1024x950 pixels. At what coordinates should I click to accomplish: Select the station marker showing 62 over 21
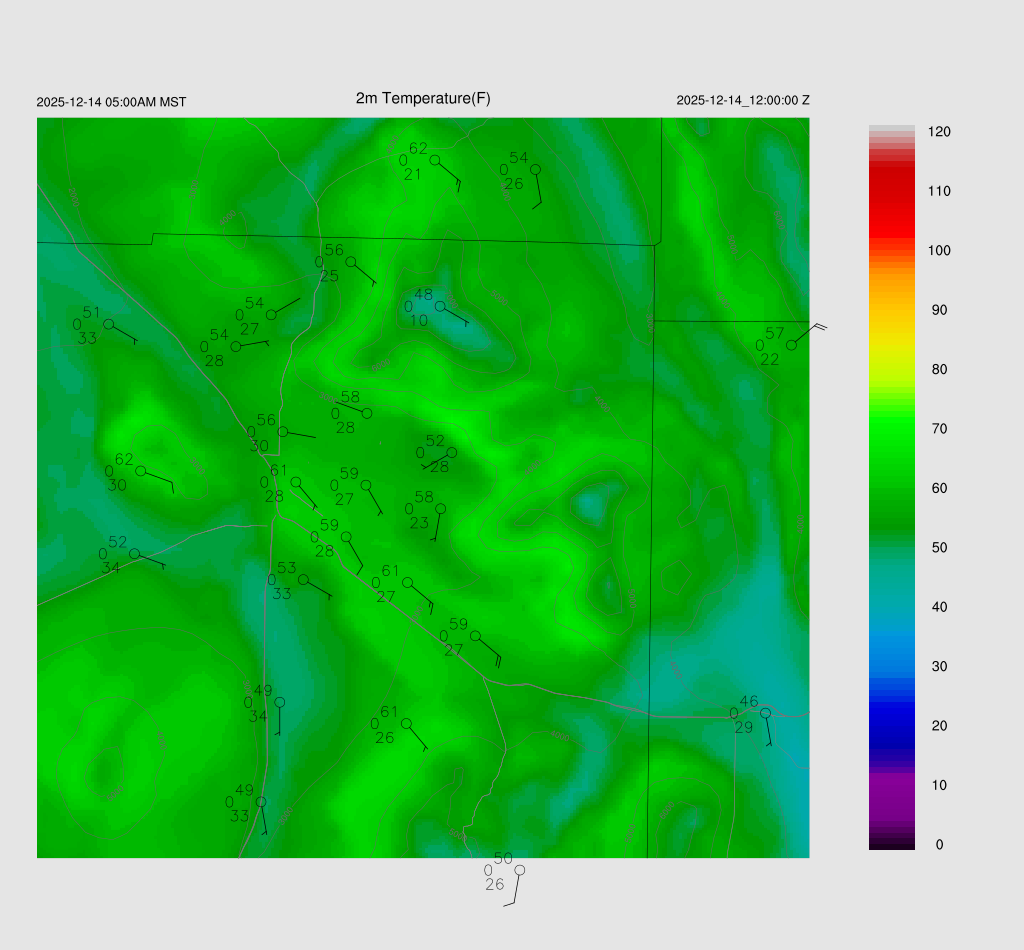435,160
